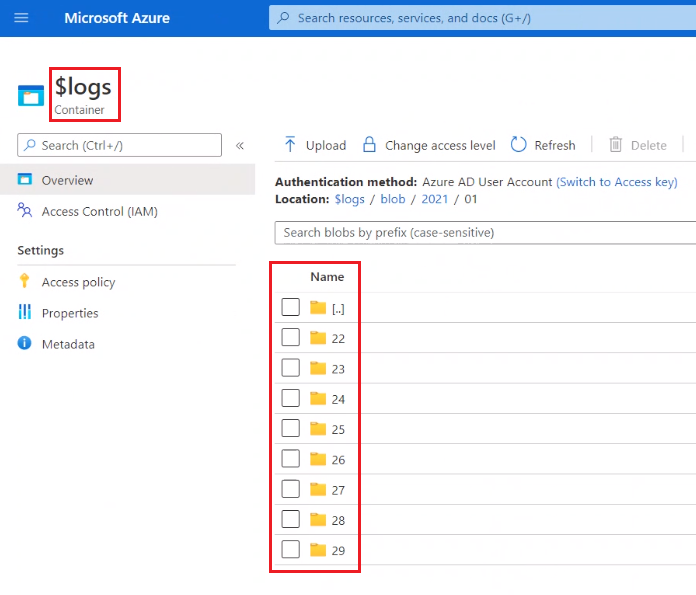Click the circular Refresh icon
The height and width of the screenshot is (595, 696).
coord(518,144)
